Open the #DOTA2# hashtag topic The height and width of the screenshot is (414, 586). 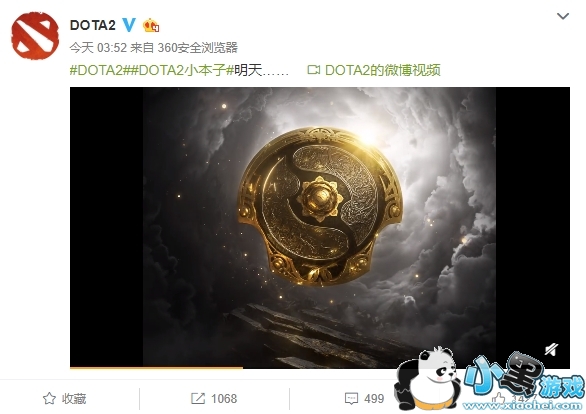[x=96, y=70]
